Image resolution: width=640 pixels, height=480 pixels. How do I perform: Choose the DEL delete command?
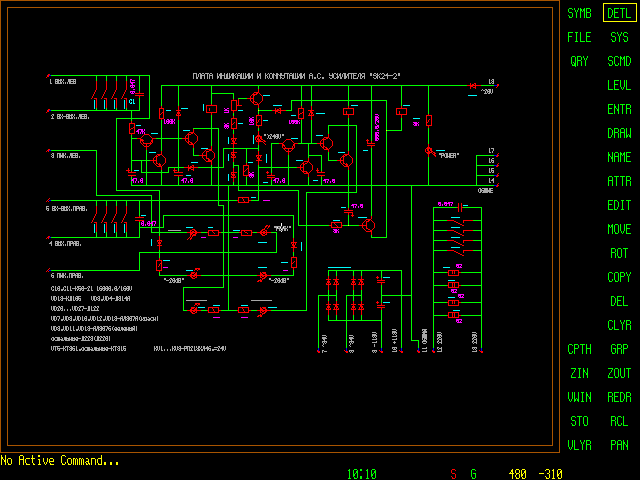619,301
